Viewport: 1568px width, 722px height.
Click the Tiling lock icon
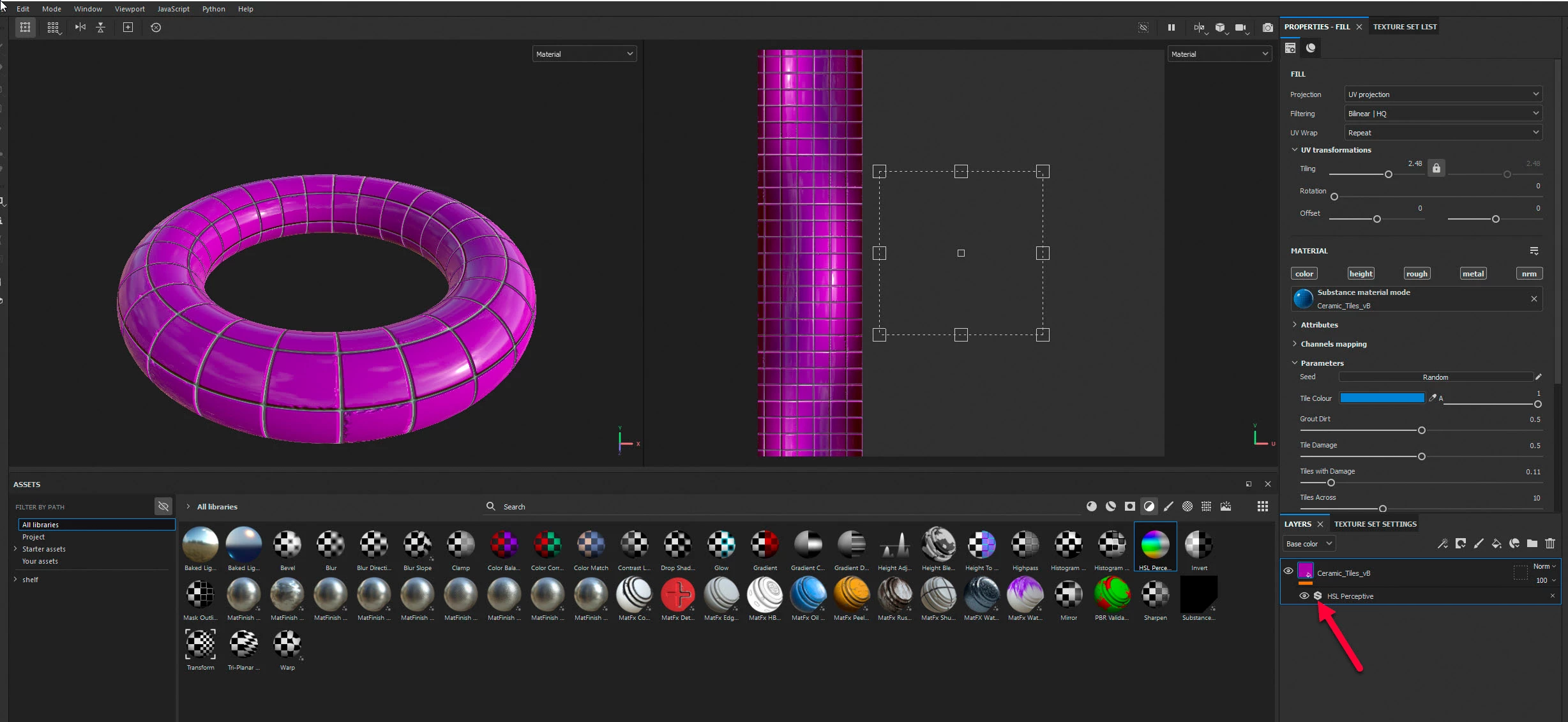[1436, 168]
